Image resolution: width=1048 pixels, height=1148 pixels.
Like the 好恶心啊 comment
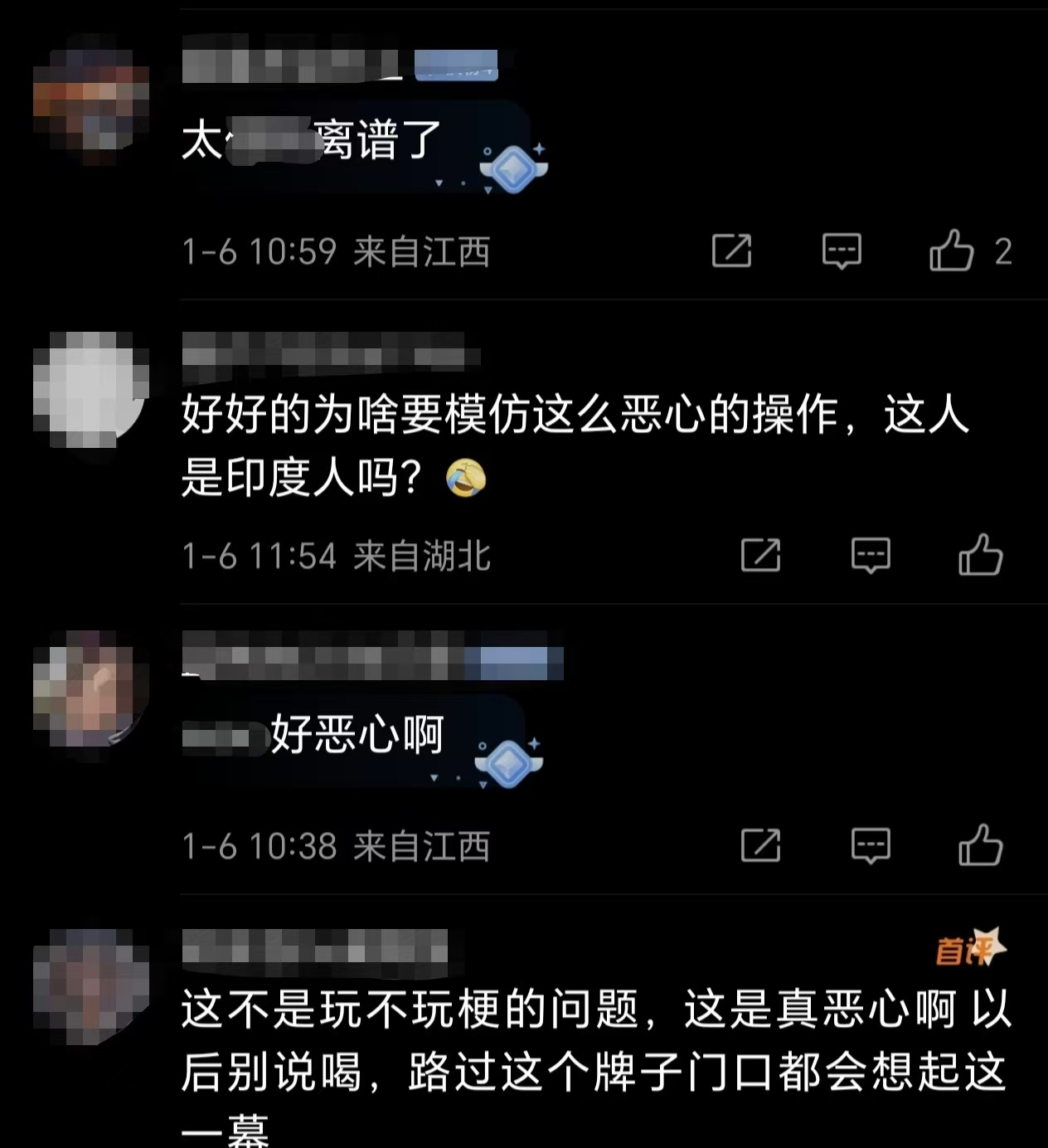981,845
